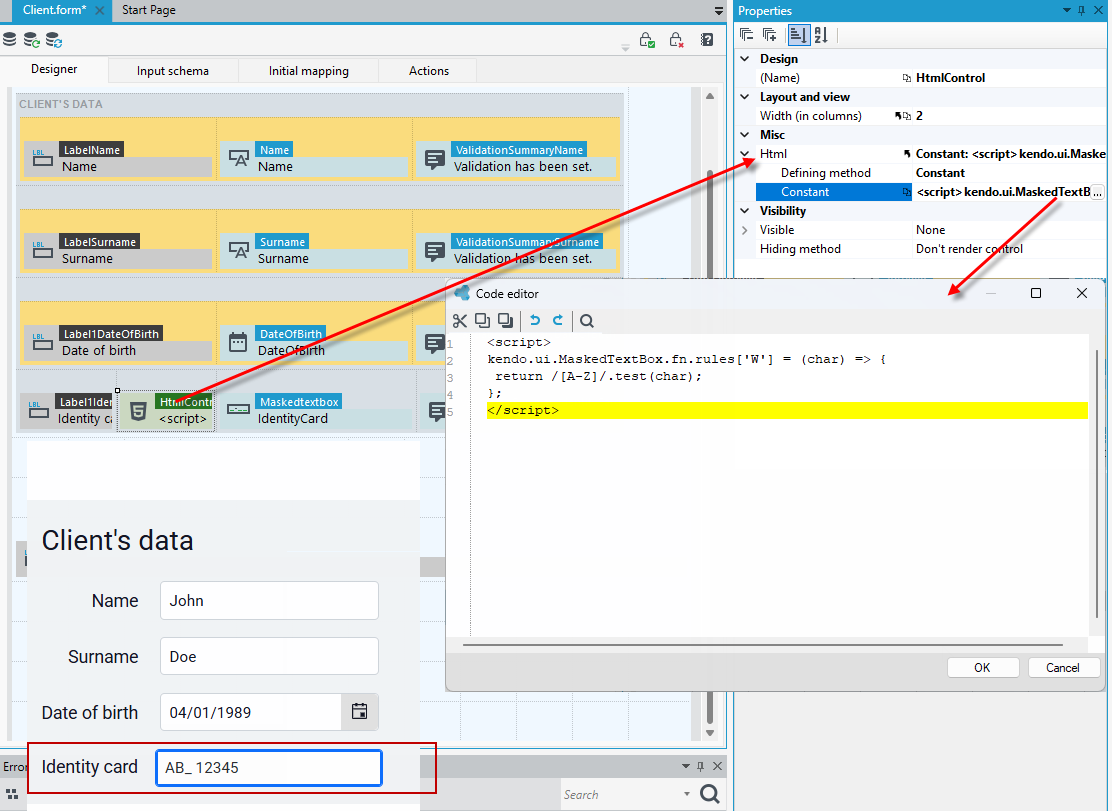
Task: Collapse the Layout and view section
Action: [x=745, y=97]
